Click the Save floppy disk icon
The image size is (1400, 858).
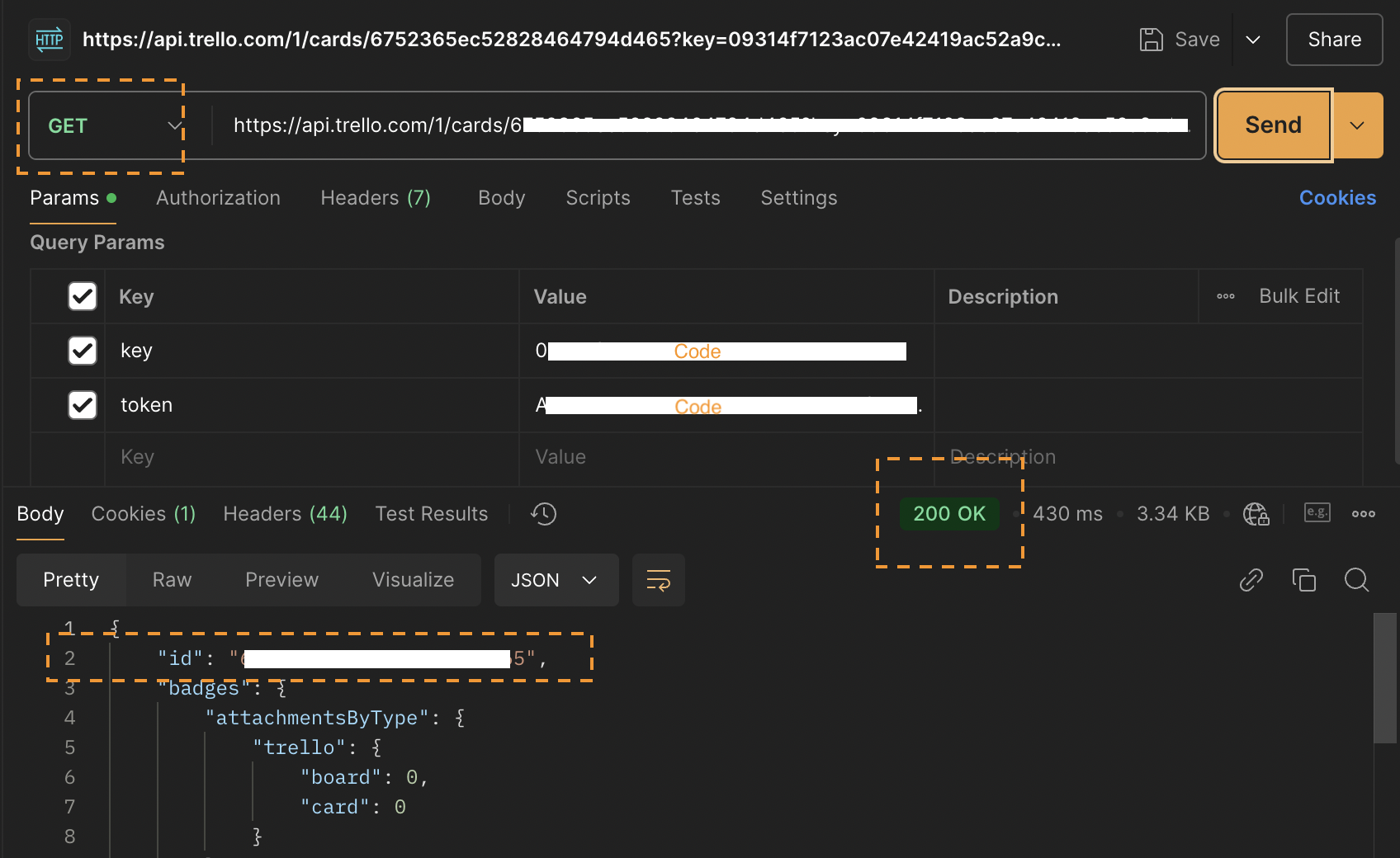pos(1151,40)
